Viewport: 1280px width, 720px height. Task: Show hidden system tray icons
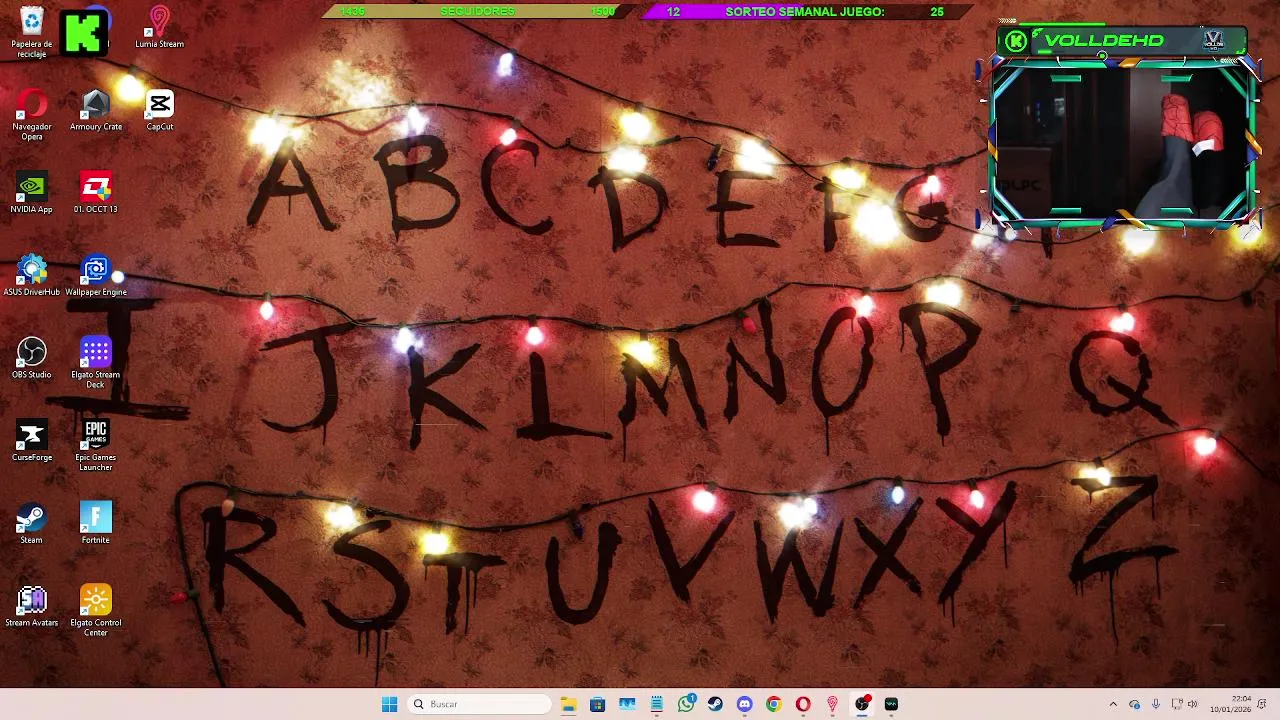tap(1113, 704)
